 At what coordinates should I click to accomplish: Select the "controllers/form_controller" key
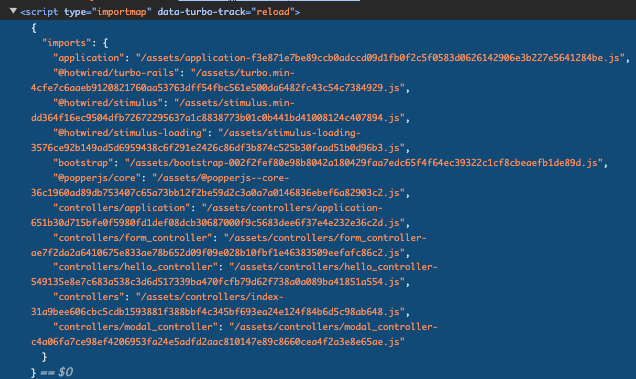point(133,238)
